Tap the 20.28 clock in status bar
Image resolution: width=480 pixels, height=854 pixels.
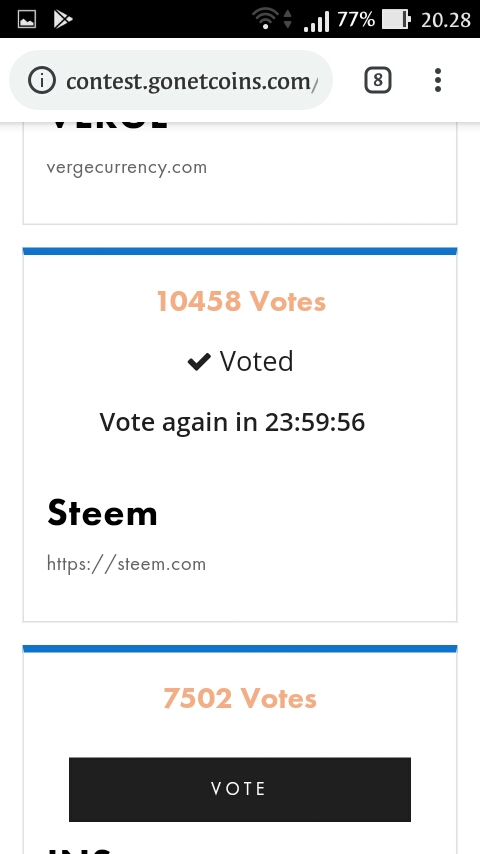pos(446,20)
